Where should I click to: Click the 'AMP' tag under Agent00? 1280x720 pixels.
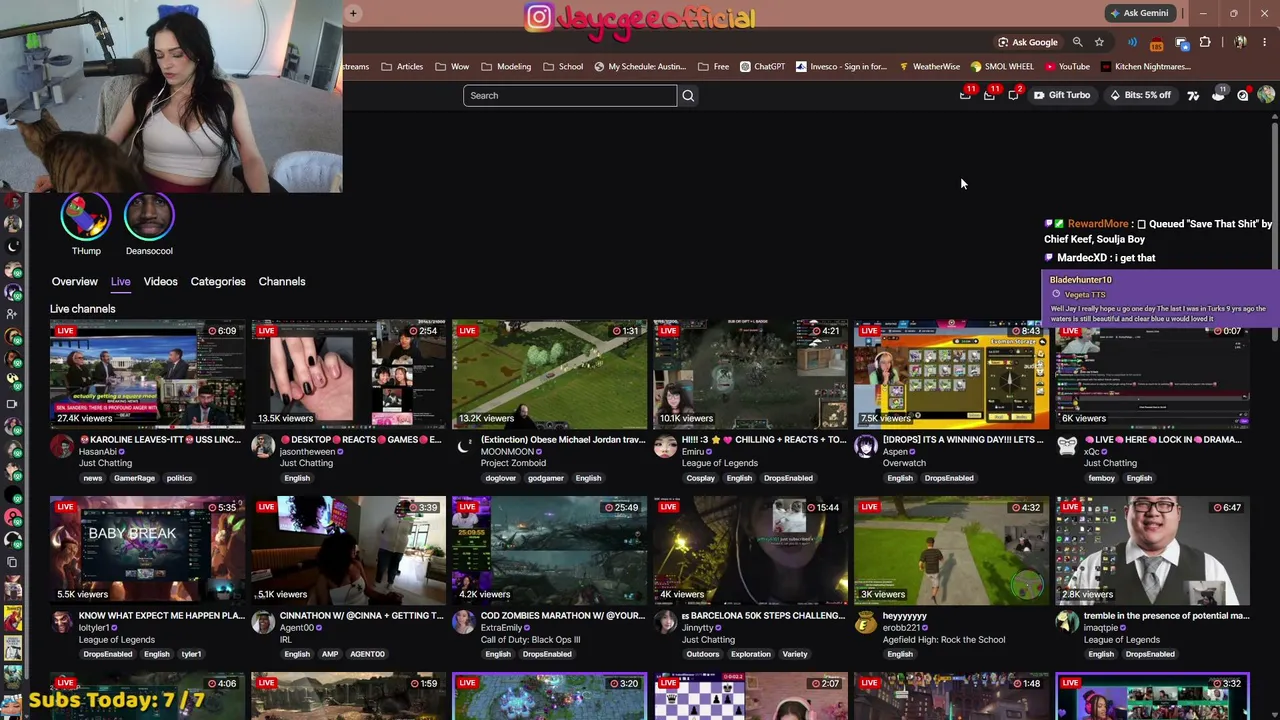coord(330,654)
